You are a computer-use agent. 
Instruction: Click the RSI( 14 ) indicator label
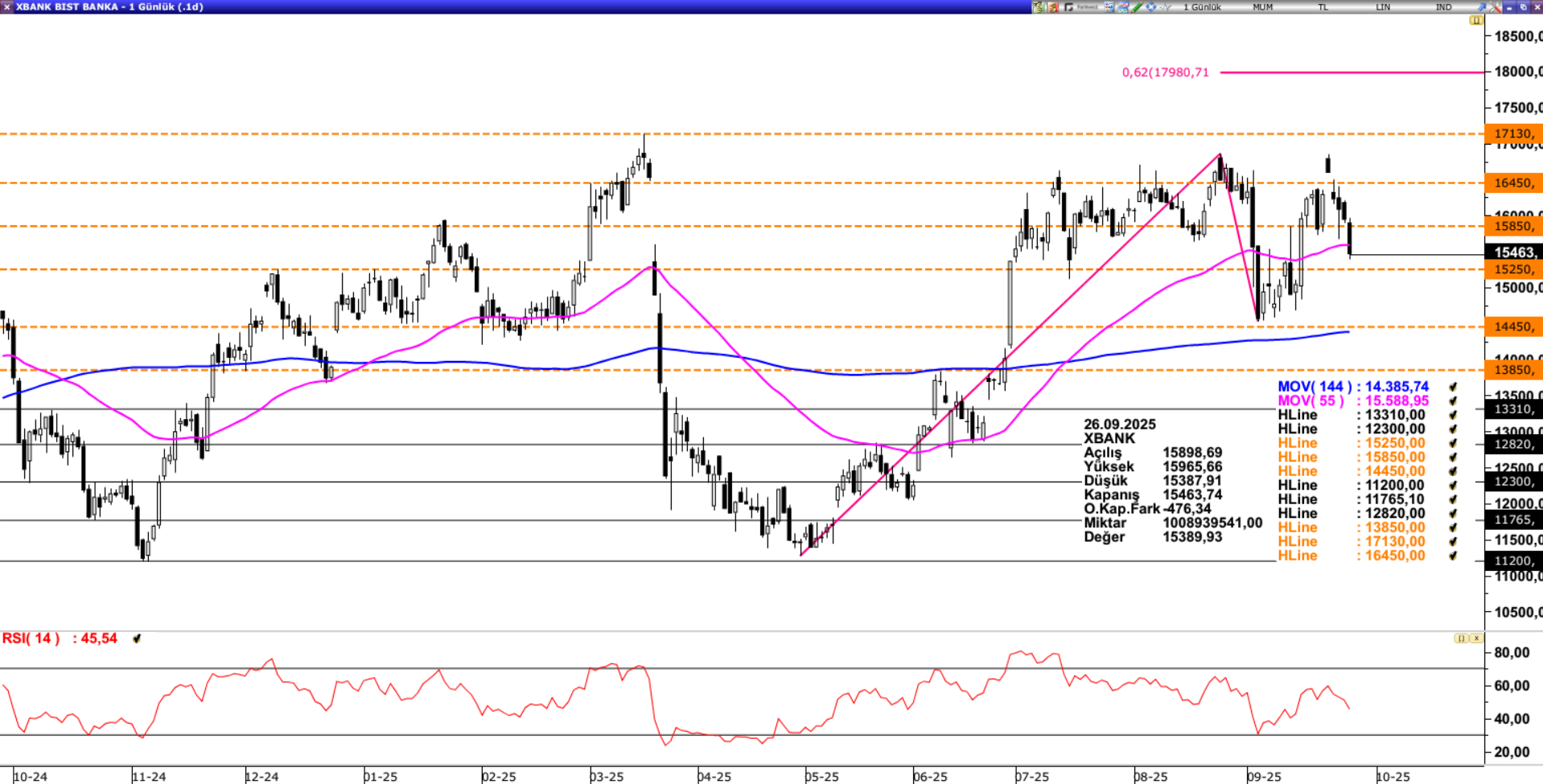coord(31,638)
